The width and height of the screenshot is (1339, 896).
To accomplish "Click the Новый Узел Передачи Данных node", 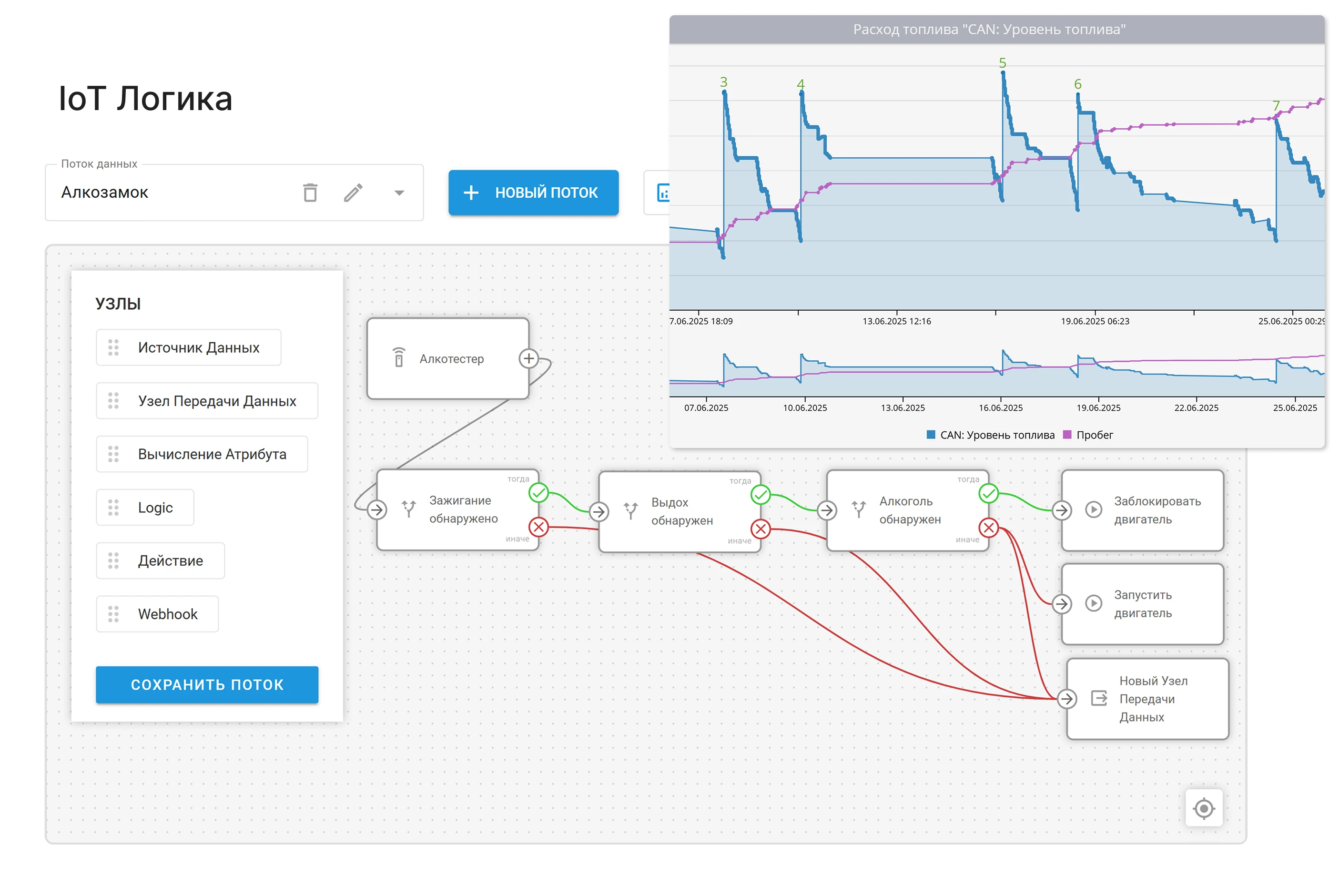I will (1147, 699).
